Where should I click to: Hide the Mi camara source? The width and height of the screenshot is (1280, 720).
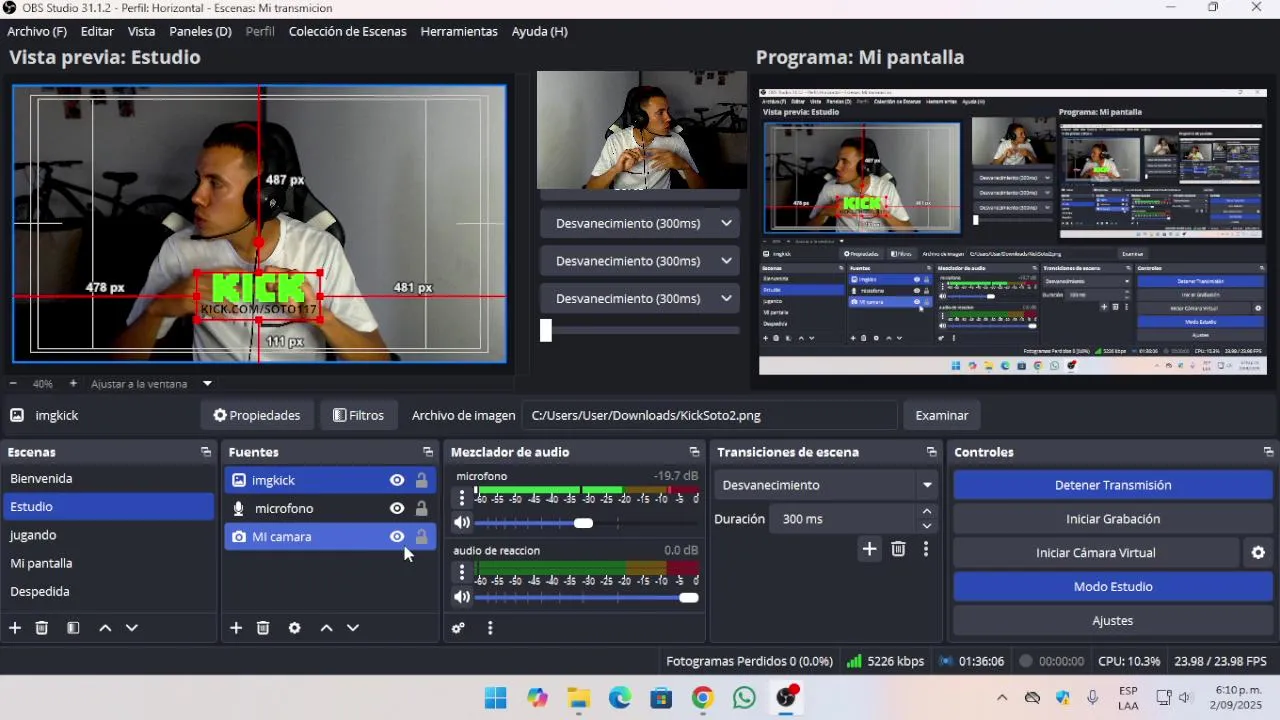[x=397, y=537]
